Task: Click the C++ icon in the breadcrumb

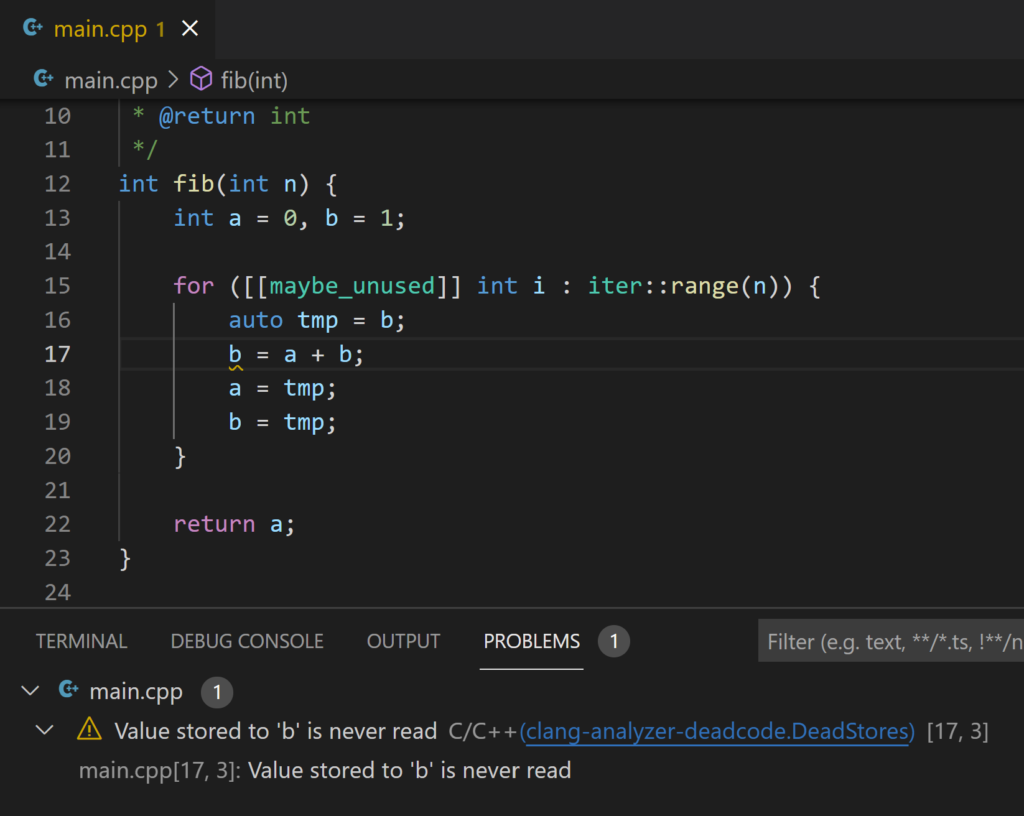Action: (44, 79)
